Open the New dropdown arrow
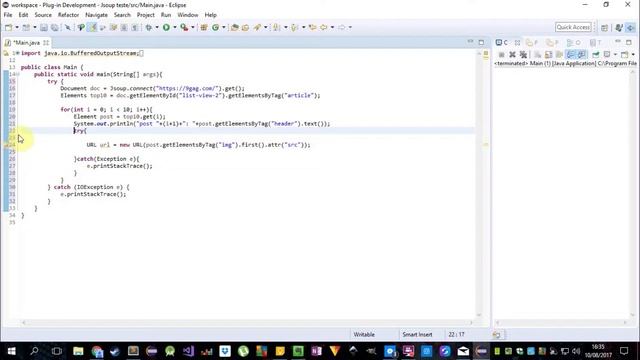 (x=17, y=27)
